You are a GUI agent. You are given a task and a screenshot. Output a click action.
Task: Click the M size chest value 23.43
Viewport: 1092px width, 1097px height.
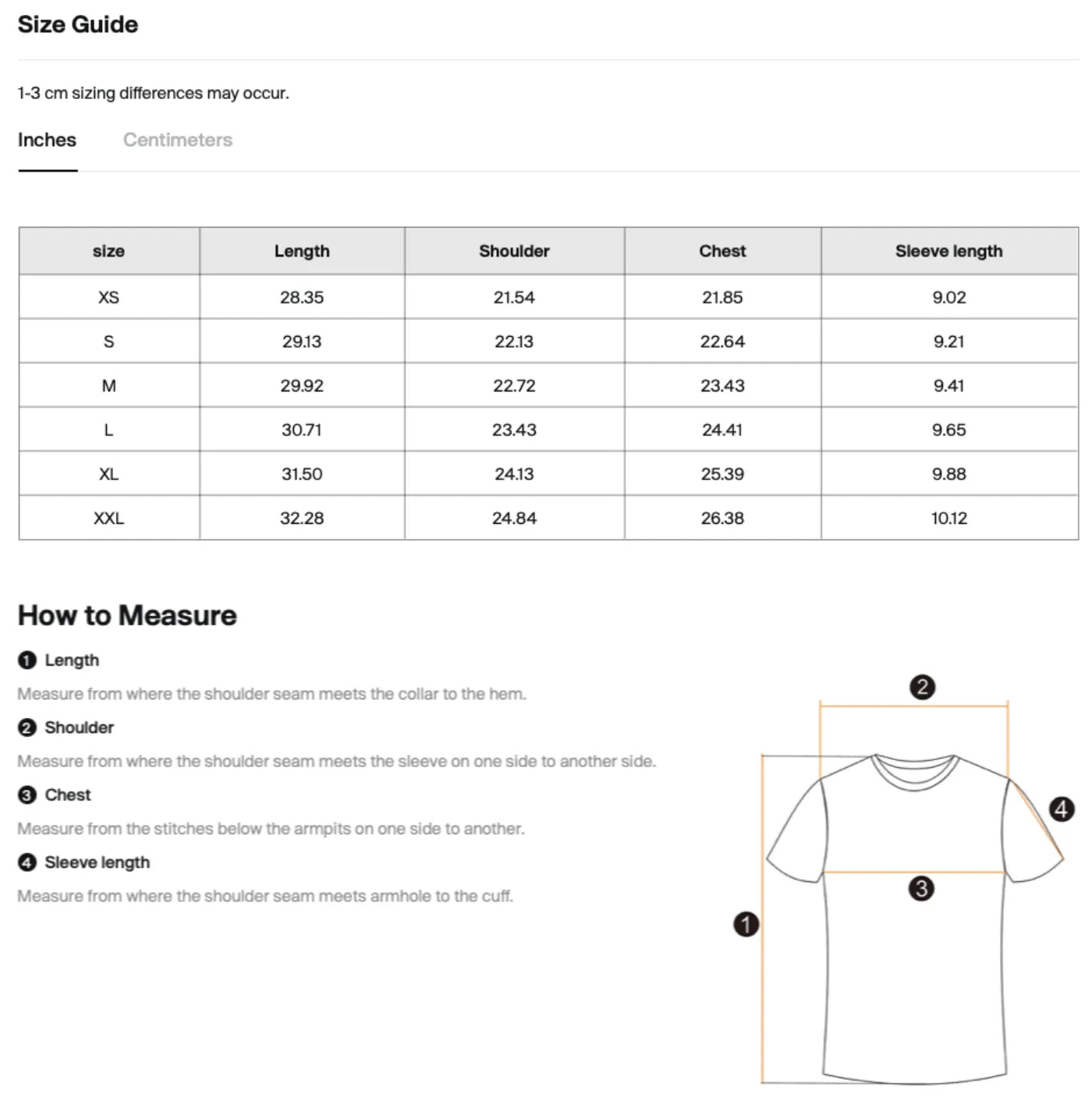[722, 386]
